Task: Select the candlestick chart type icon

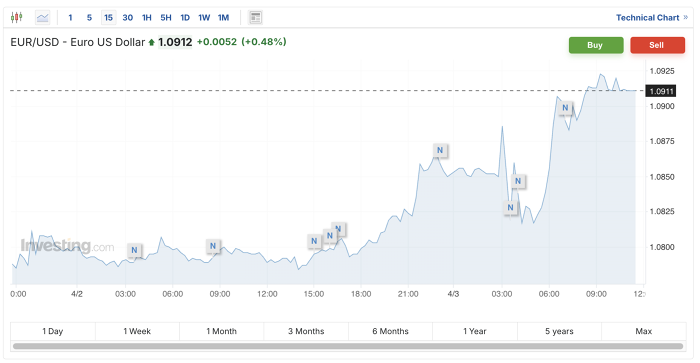Action: pyautogui.click(x=17, y=17)
